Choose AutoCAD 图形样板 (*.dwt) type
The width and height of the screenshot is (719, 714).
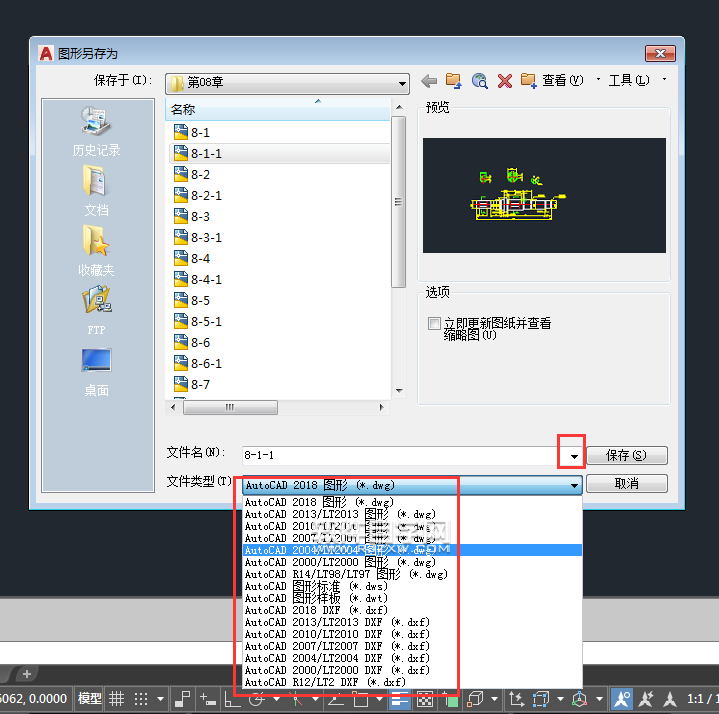point(412,598)
